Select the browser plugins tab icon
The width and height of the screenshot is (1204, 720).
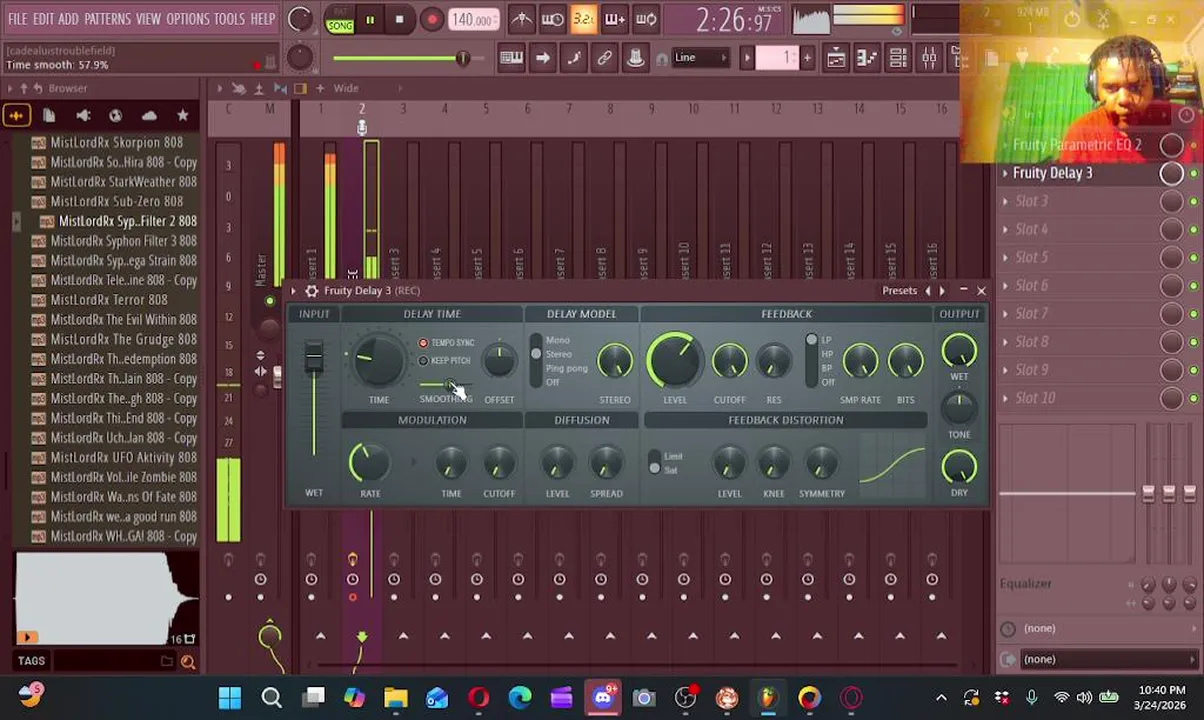pos(83,116)
